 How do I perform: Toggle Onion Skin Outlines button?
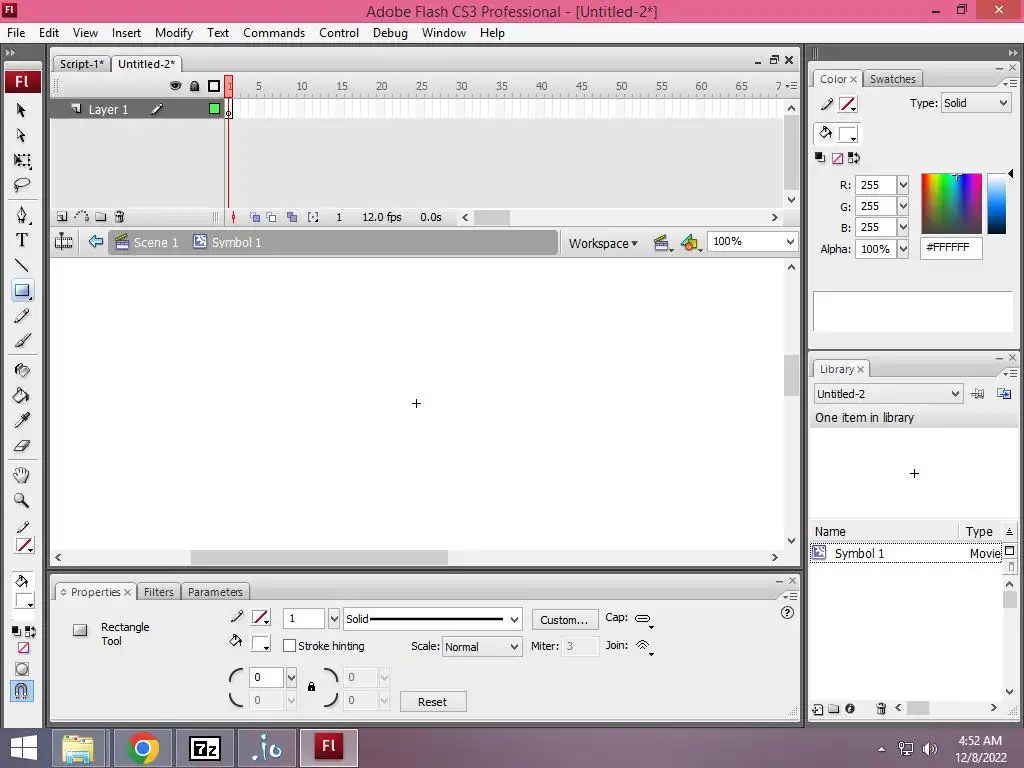(x=271, y=217)
